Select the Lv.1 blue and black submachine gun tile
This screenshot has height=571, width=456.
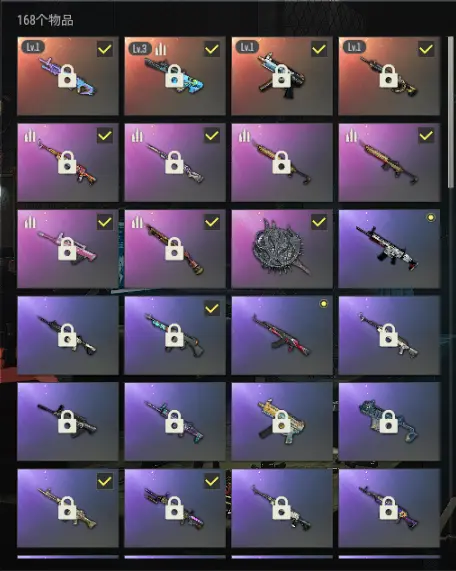[x=282, y=76]
